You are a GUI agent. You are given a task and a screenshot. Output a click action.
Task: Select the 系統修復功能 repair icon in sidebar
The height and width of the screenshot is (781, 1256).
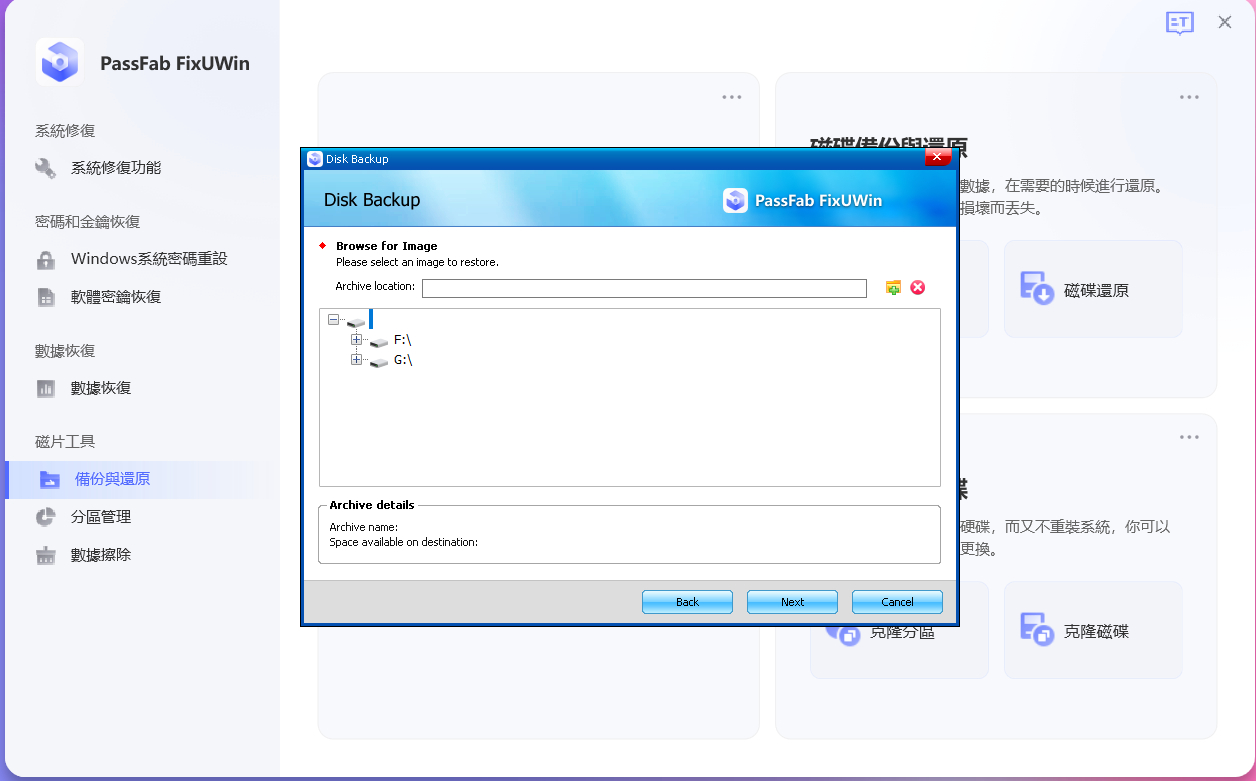coord(46,168)
